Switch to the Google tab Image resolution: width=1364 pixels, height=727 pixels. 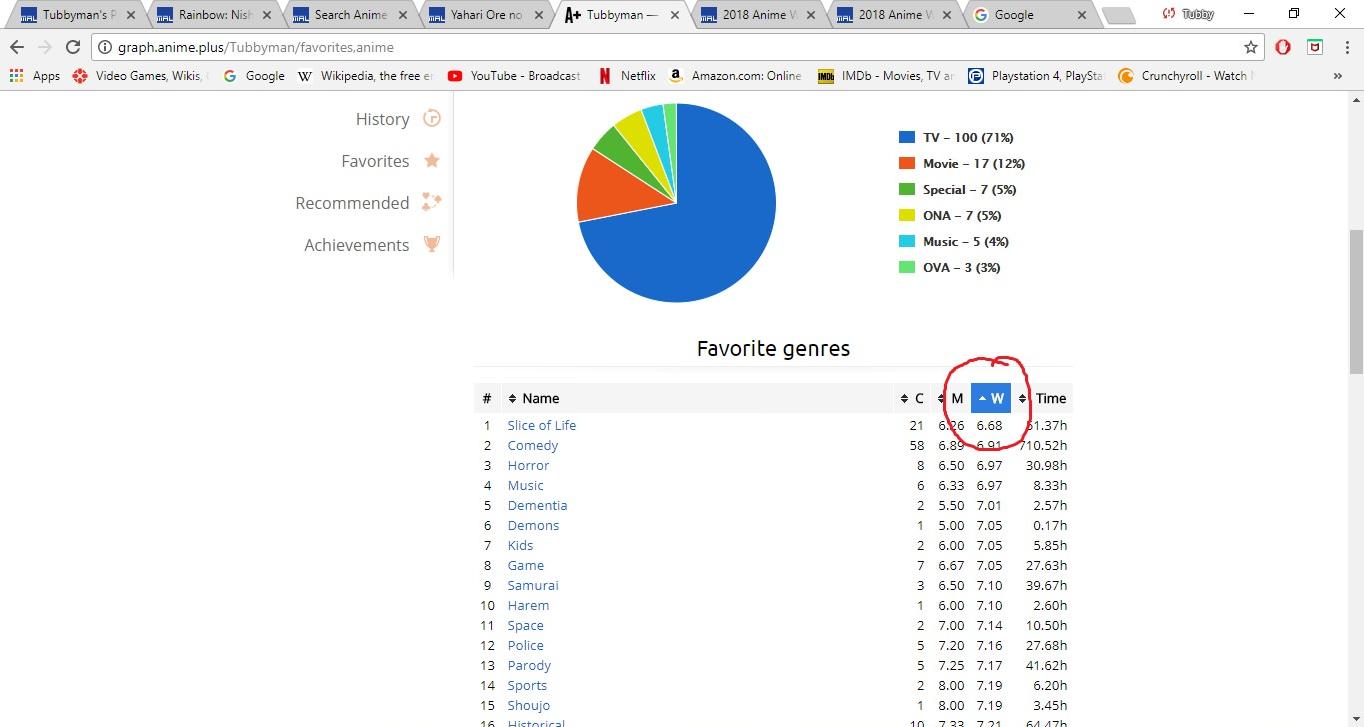[x=1027, y=15]
